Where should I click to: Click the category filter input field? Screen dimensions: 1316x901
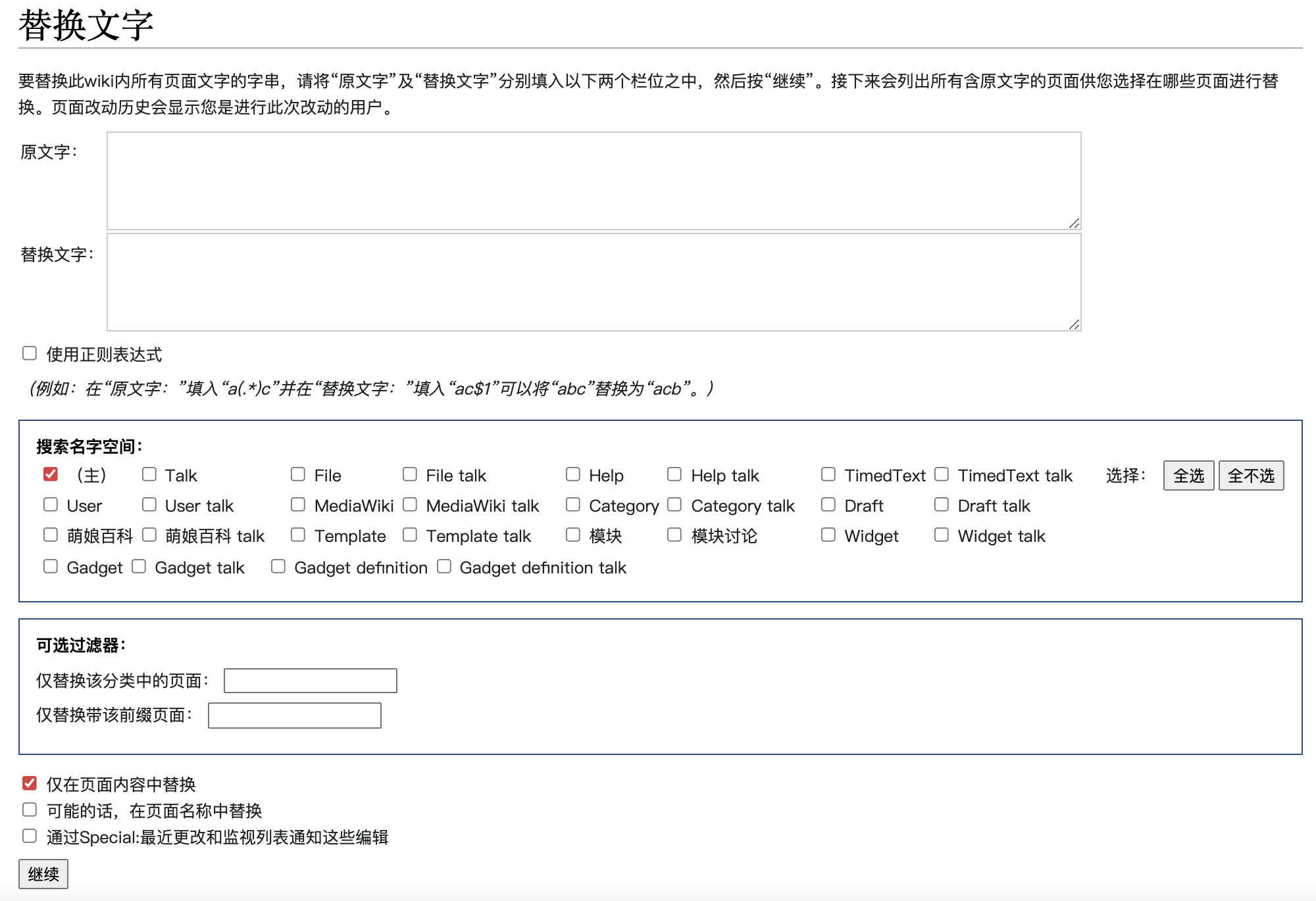tap(310, 681)
